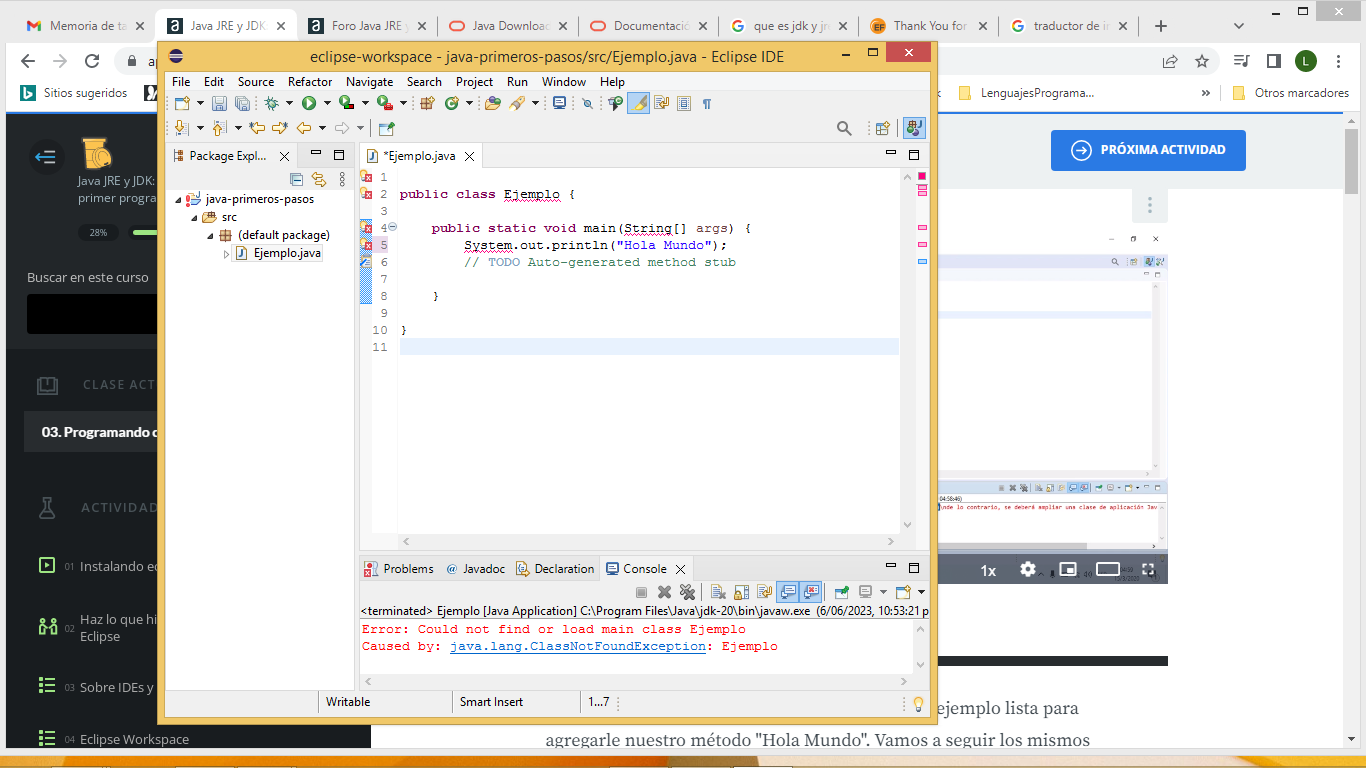The height and width of the screenshot is (768, 1366).
Task: Click the Previous Annotation arrow icon
Action: [x=218, y=128]
